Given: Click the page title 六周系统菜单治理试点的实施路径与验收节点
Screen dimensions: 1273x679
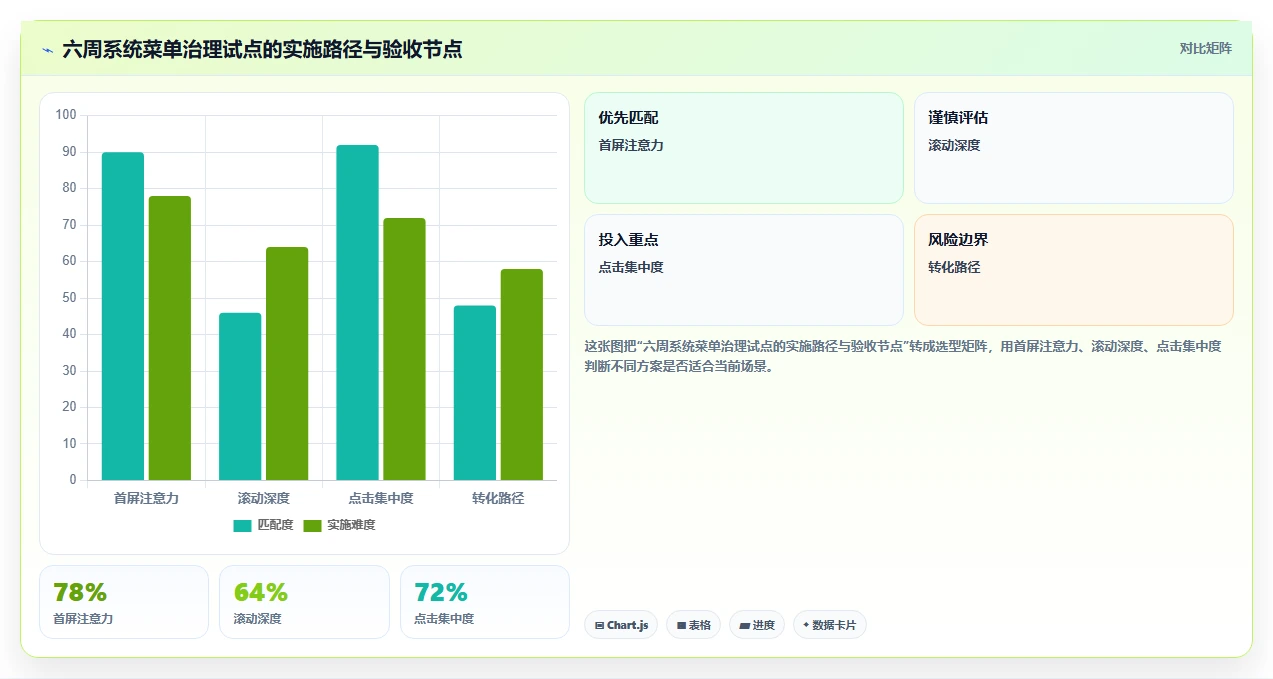Looking at the screenshot, I should (x=262, y=49).
